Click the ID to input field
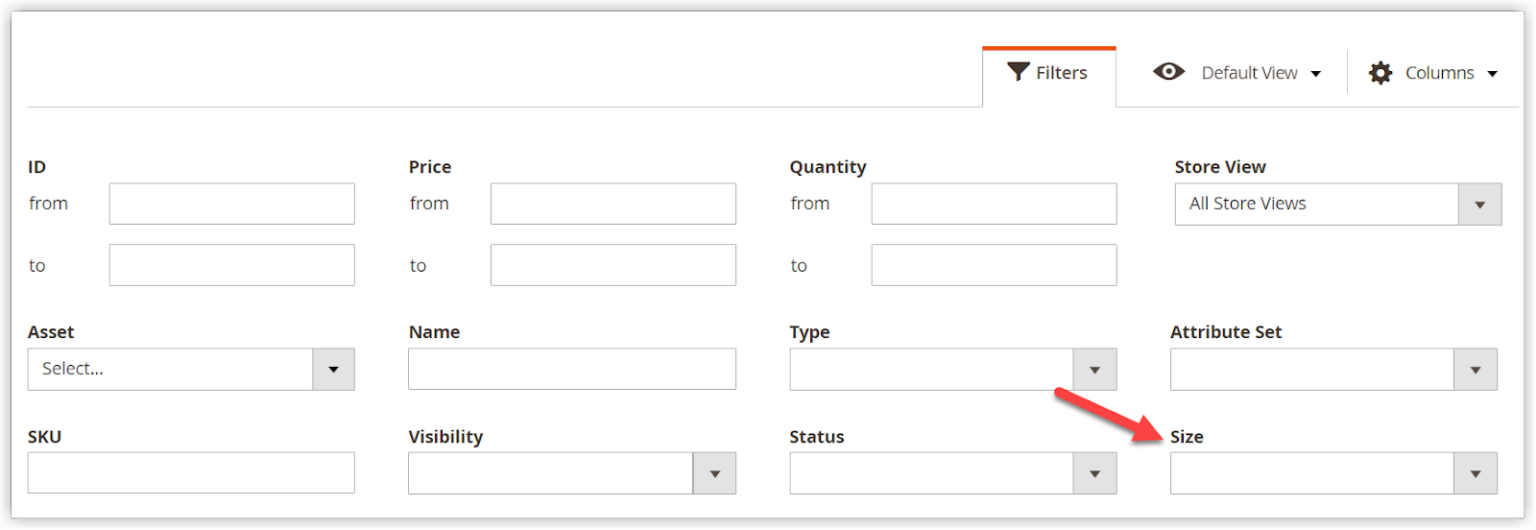Image resolution: width=1536 pixels, height=530 pixels. click(232, 265)
